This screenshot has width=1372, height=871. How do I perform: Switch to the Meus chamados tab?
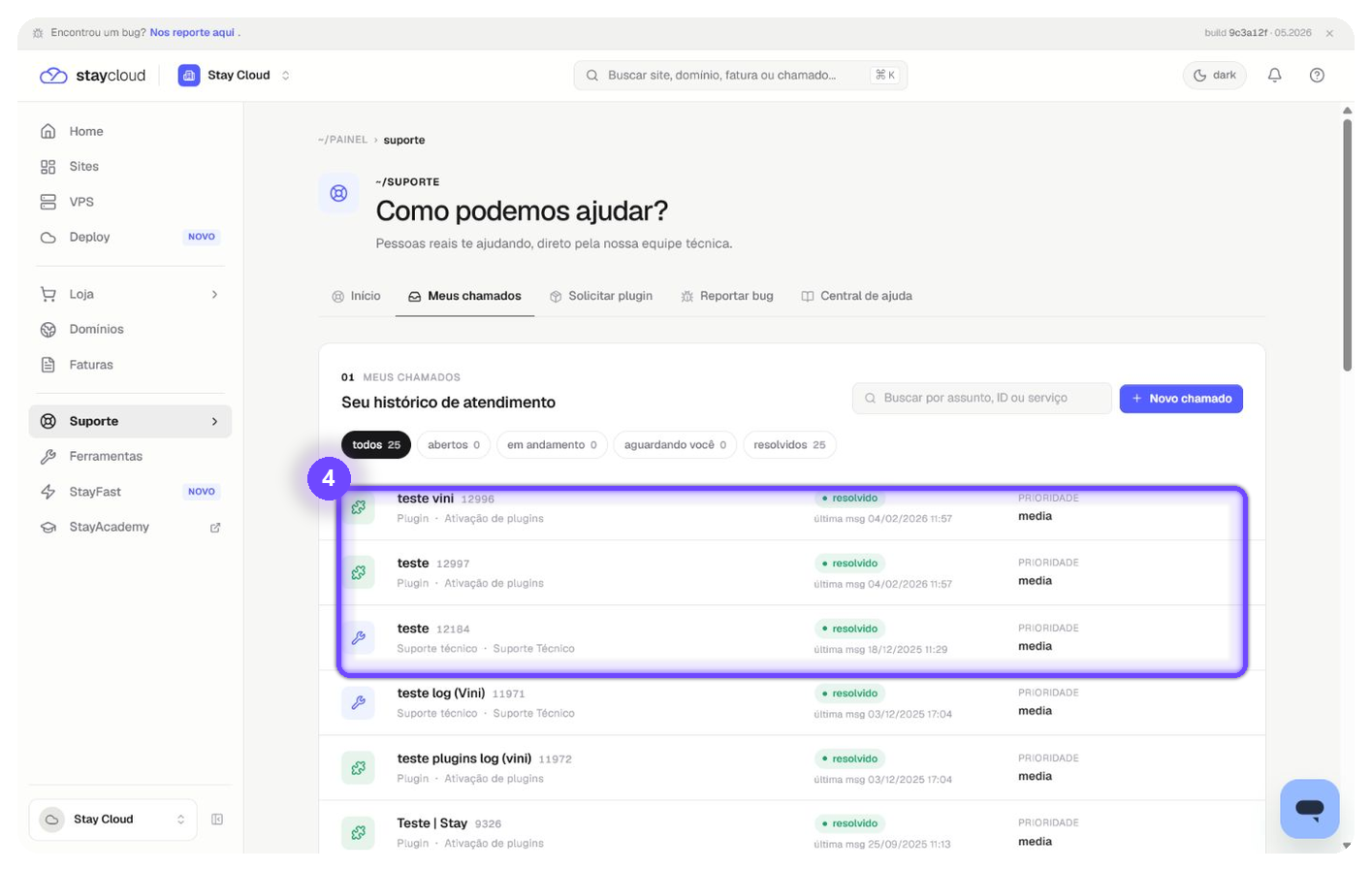pos(464,296)
